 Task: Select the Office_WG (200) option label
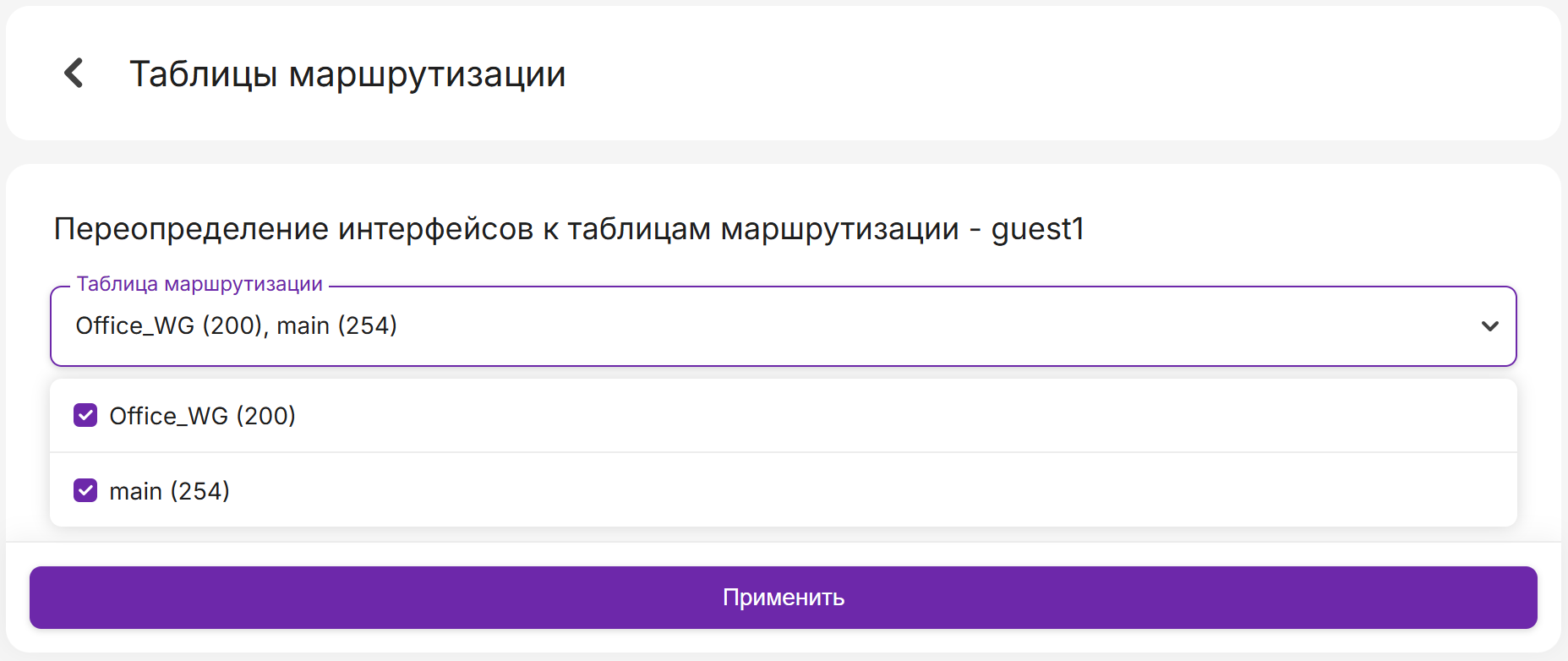coord(203,416)
